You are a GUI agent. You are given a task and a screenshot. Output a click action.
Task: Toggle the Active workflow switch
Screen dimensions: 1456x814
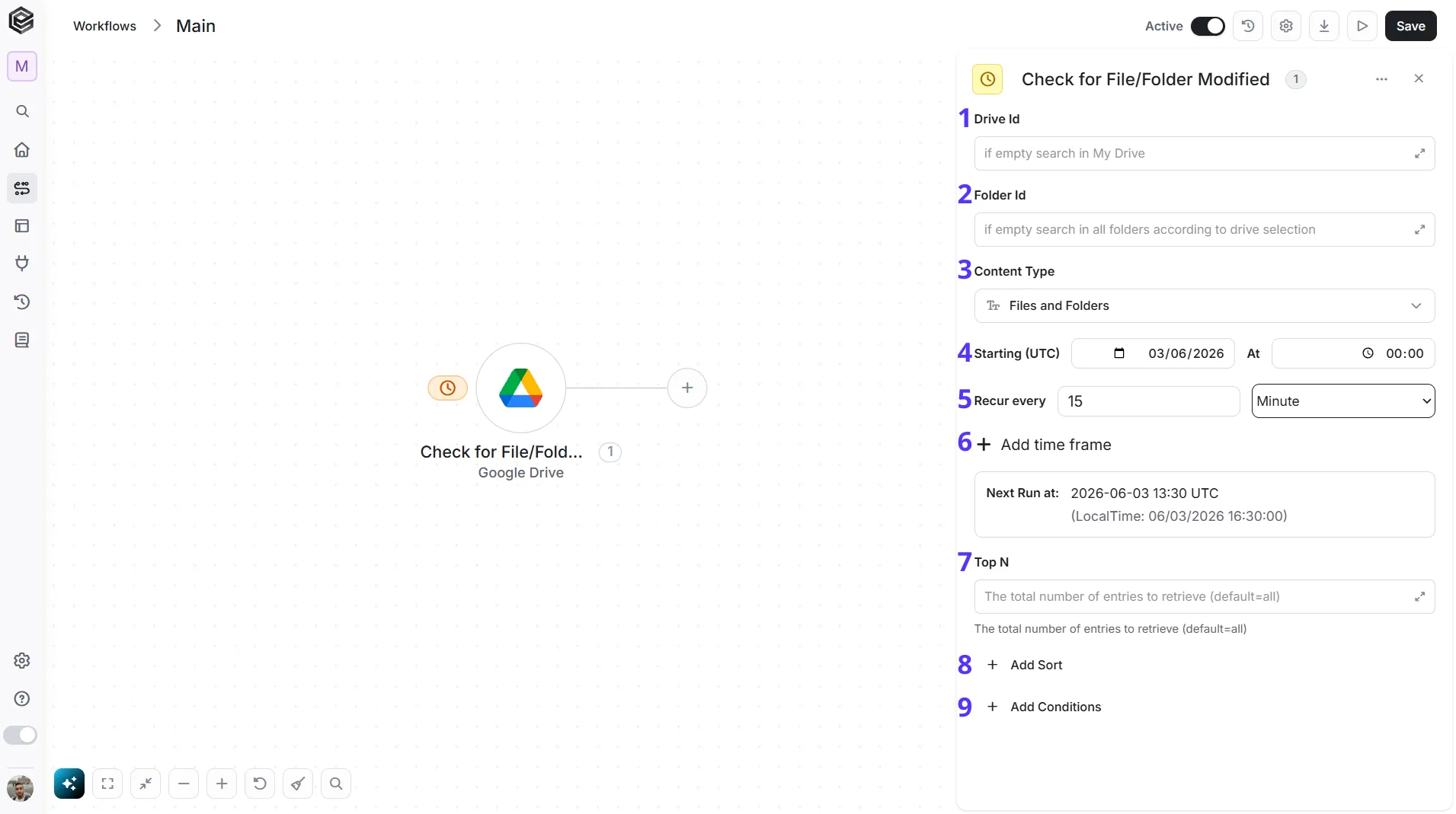(x=1208, y=26)
